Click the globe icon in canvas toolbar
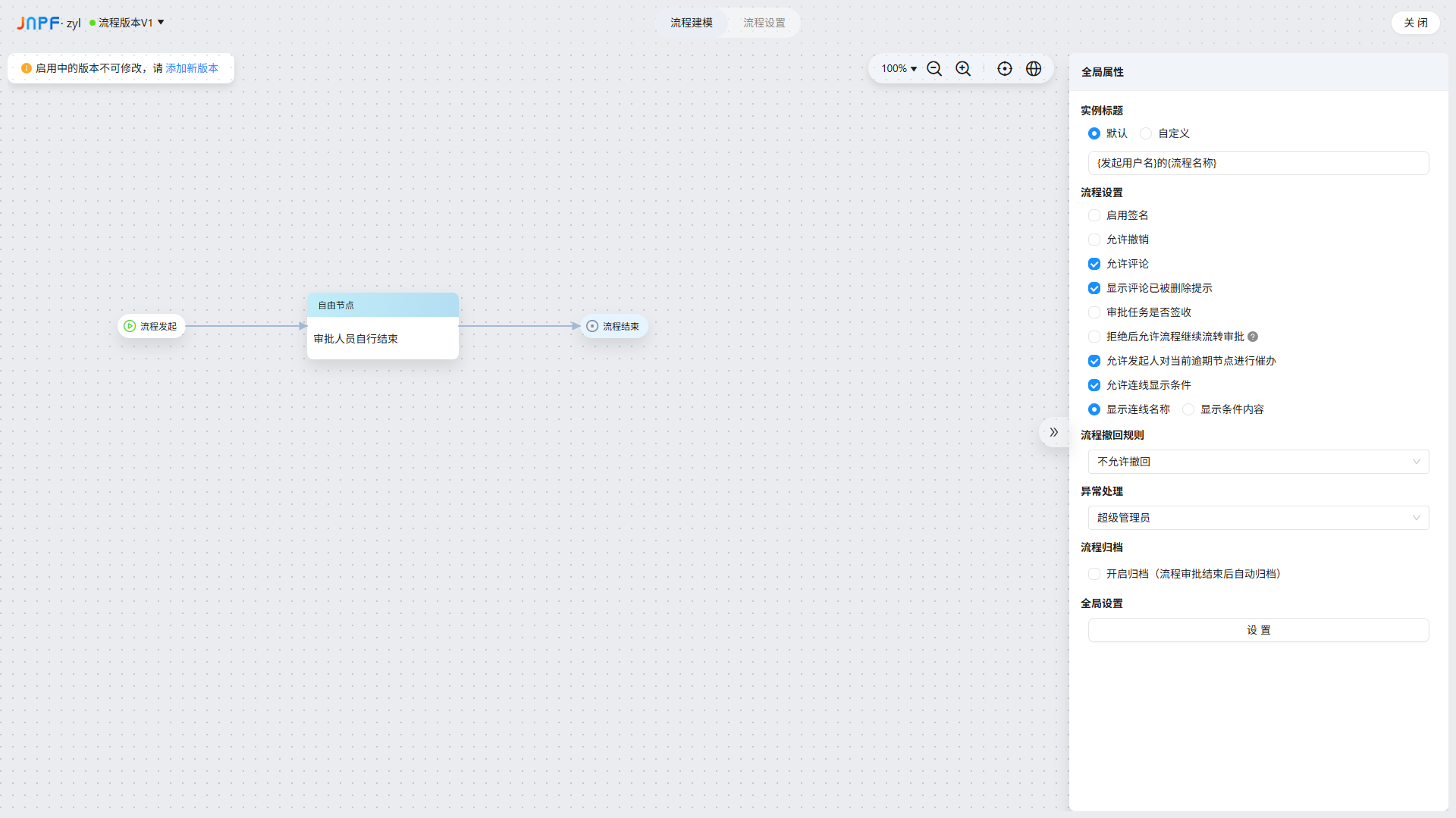This screenshot has height=818, width=1456. pos(1034,69)
